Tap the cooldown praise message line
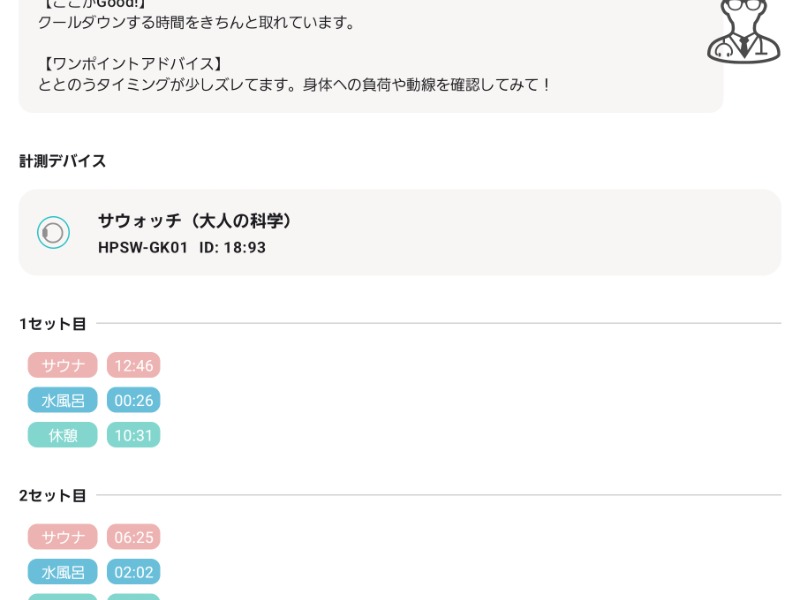This screenshot has width=800, height=600. coord(196,23)
